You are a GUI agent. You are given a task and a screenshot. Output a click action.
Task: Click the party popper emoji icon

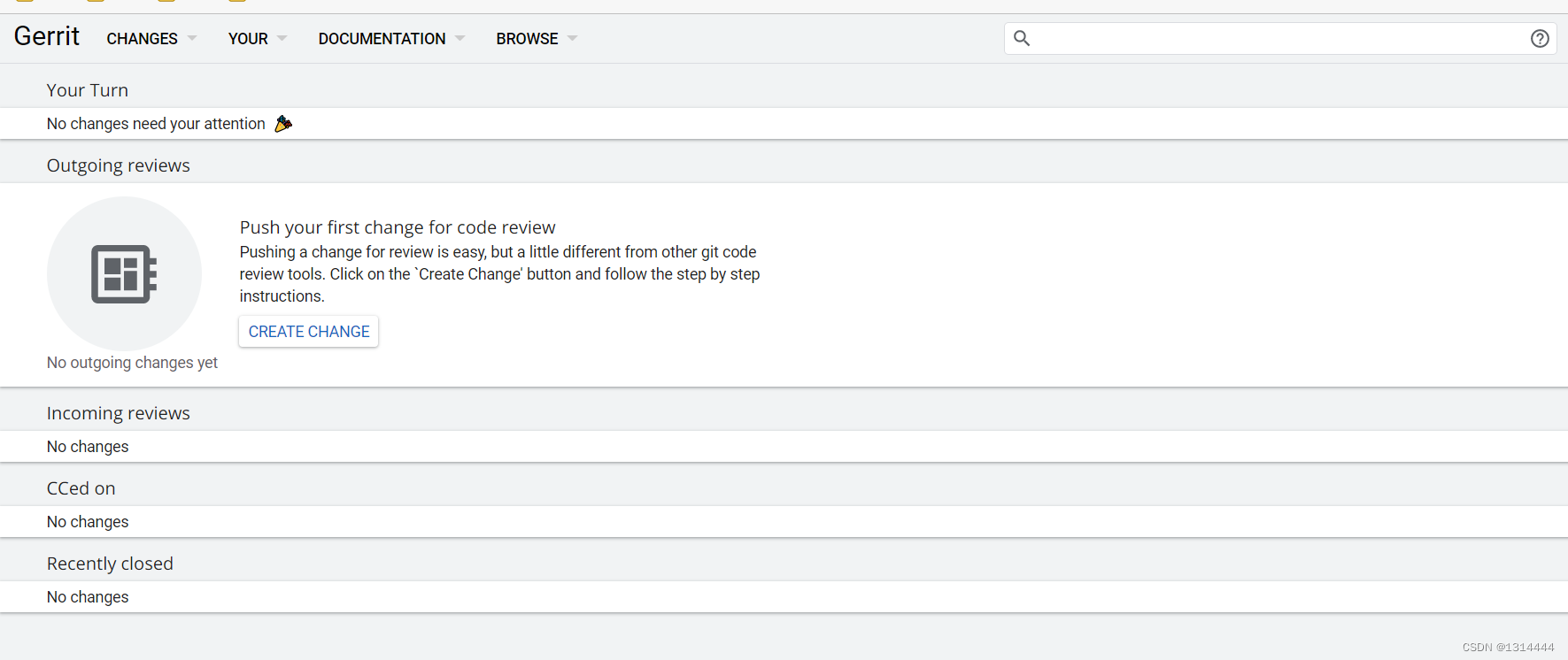click(283, 124)
